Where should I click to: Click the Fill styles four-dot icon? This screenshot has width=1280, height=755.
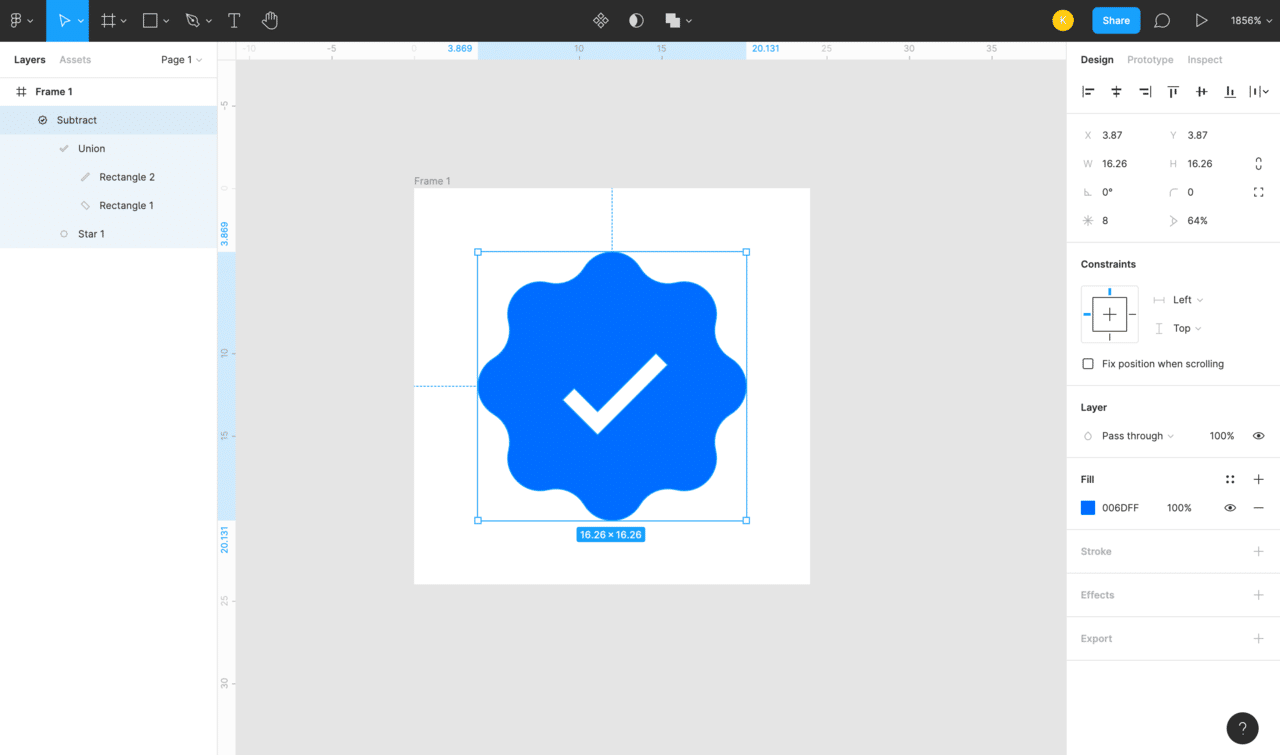coord(1230,480)
